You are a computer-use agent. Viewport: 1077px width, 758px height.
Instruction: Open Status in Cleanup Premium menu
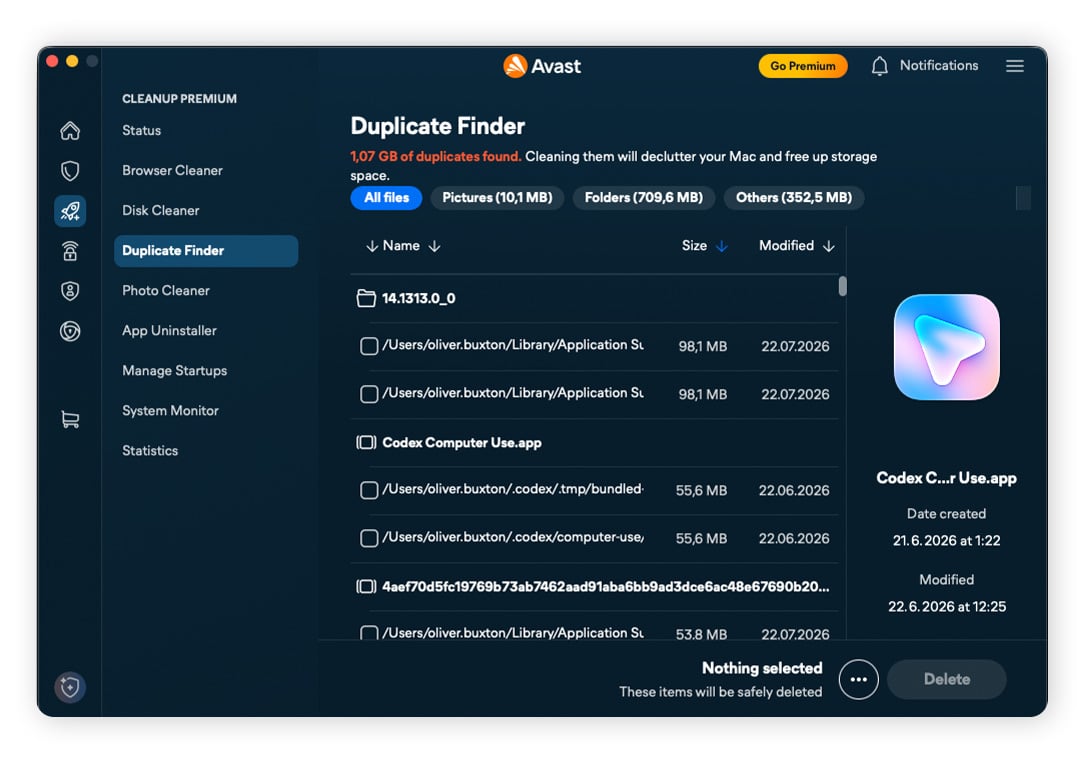pyautogui.click(x=141, y=130)
